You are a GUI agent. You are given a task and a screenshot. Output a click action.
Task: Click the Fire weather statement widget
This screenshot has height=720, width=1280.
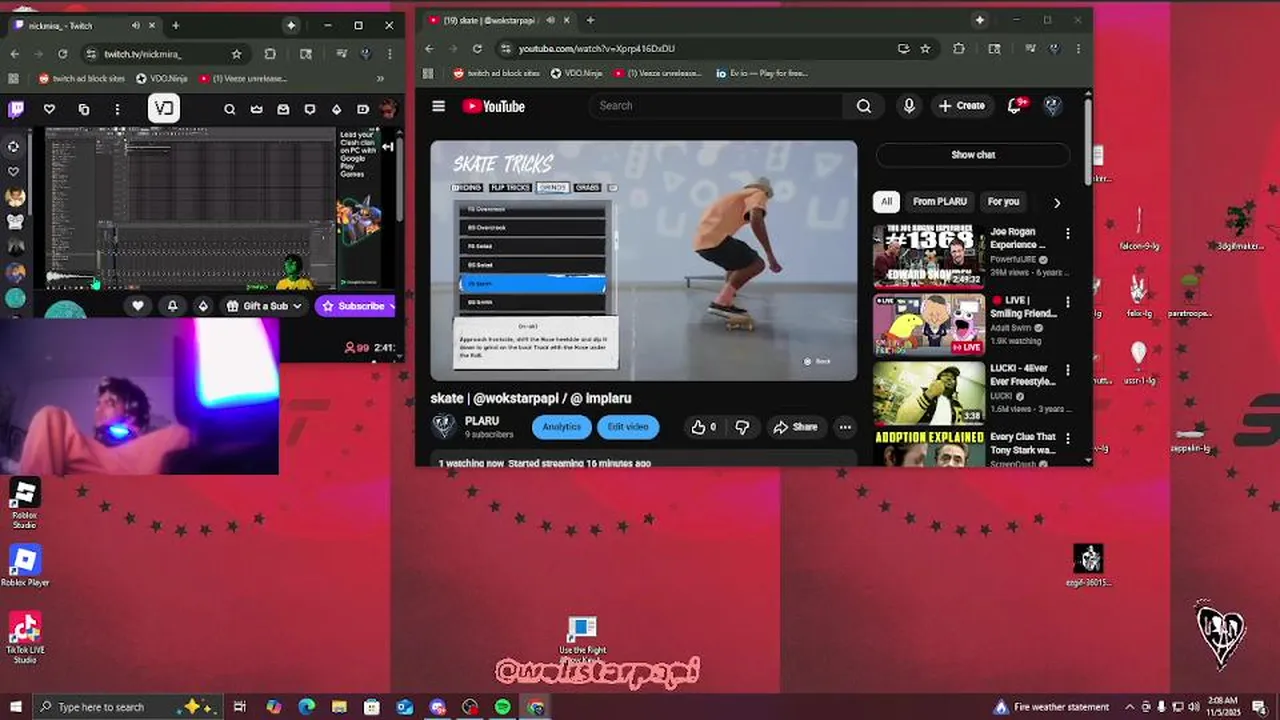pyautogui.click(x=1052, y=707)
